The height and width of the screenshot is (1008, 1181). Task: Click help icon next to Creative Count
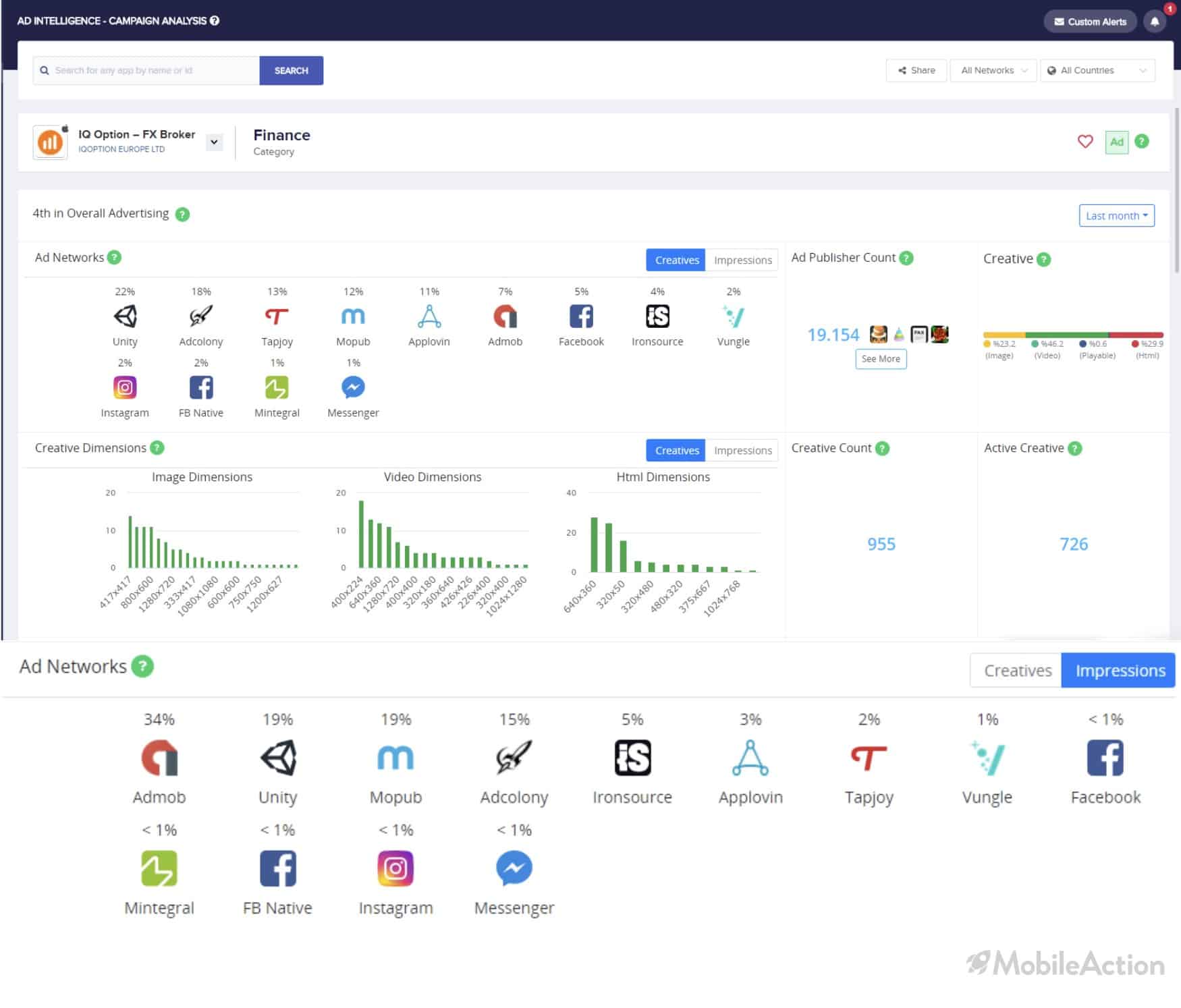coord(882,449)
